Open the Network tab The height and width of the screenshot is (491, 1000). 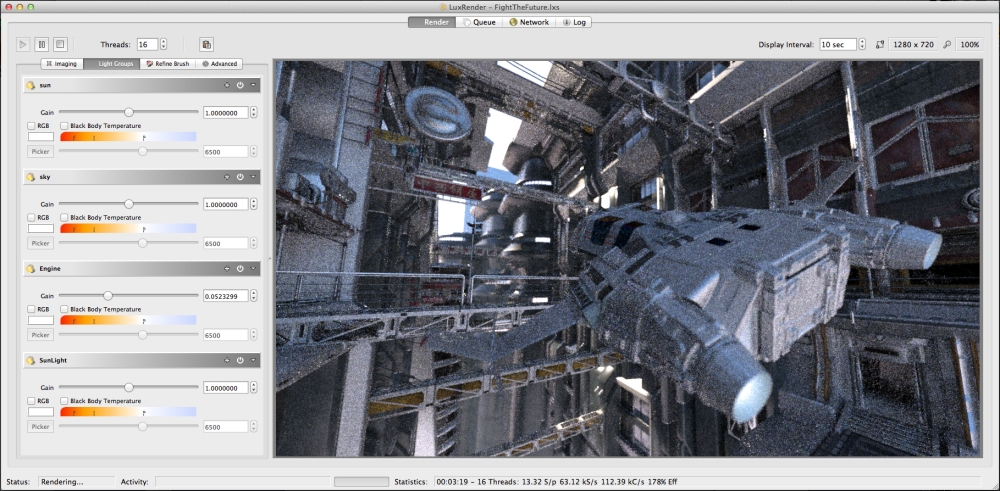[x=529, y=22]
